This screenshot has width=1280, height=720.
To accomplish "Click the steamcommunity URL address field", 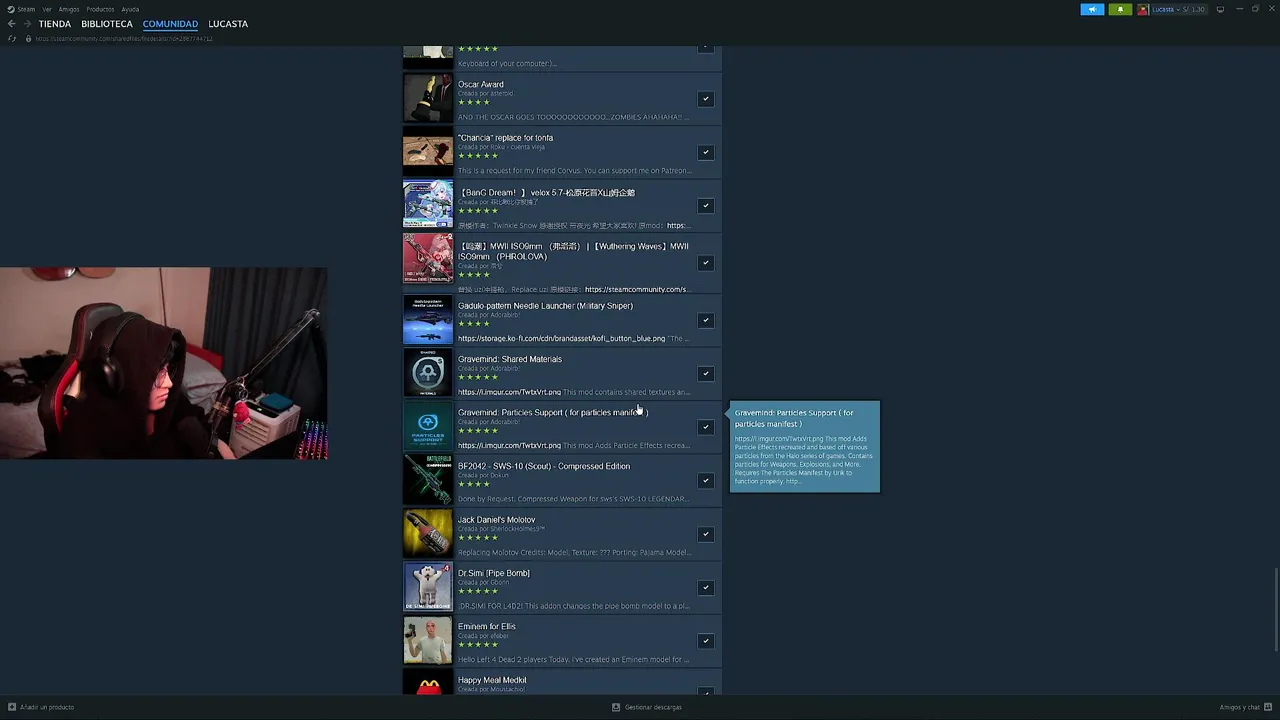I will coord(124,38).
